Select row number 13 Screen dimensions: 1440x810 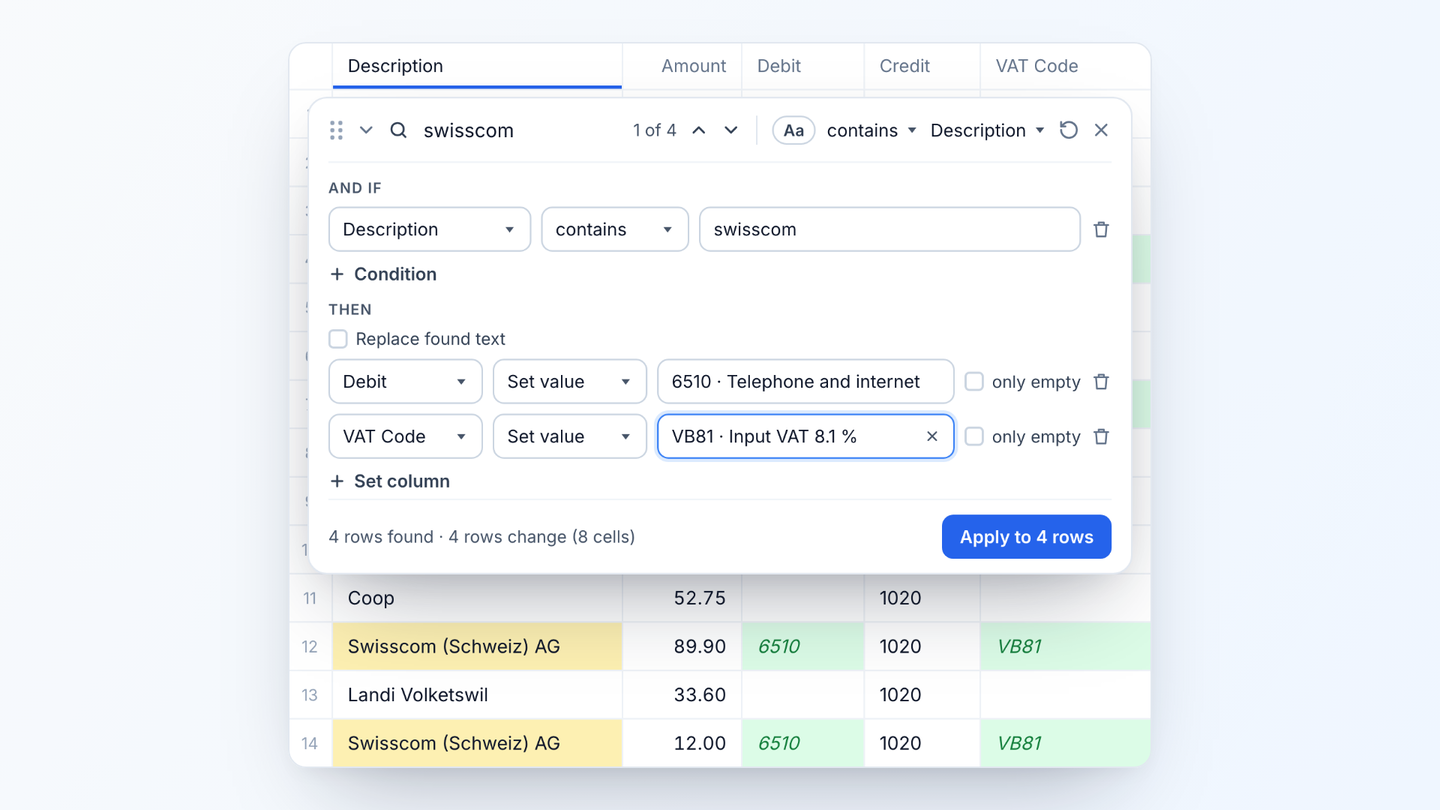tap(310, 695)
